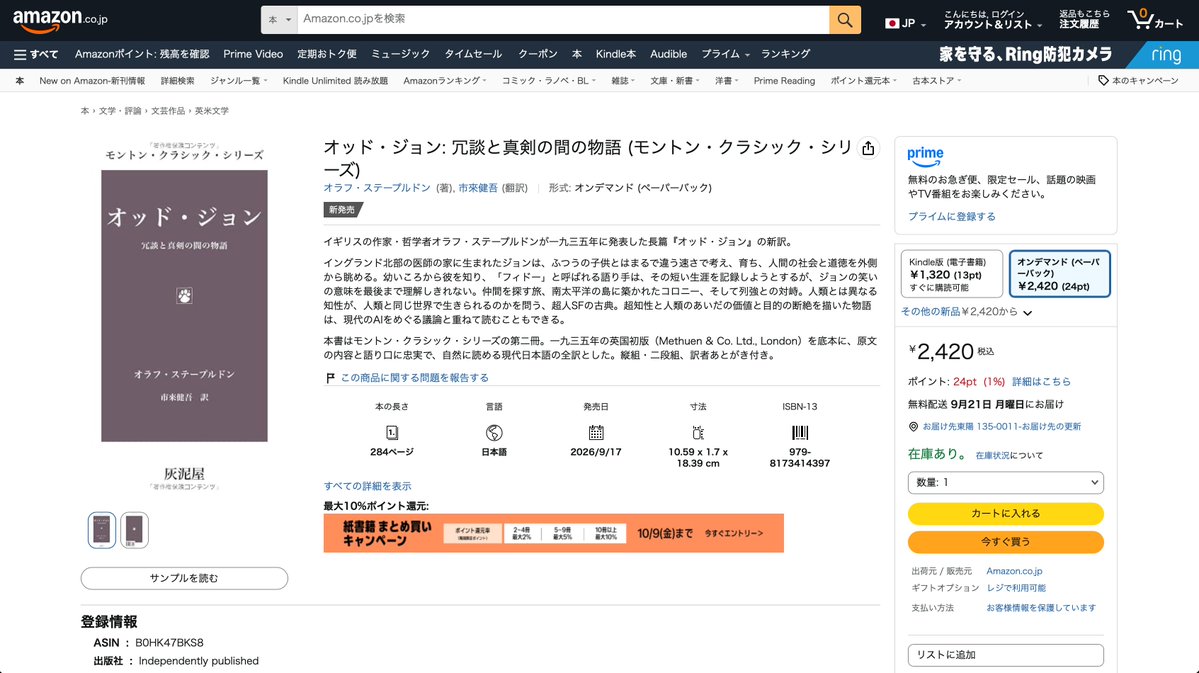Screen dimensions: 1199x673
Task: Click サンプルを読む button
Action: (184, 578)
